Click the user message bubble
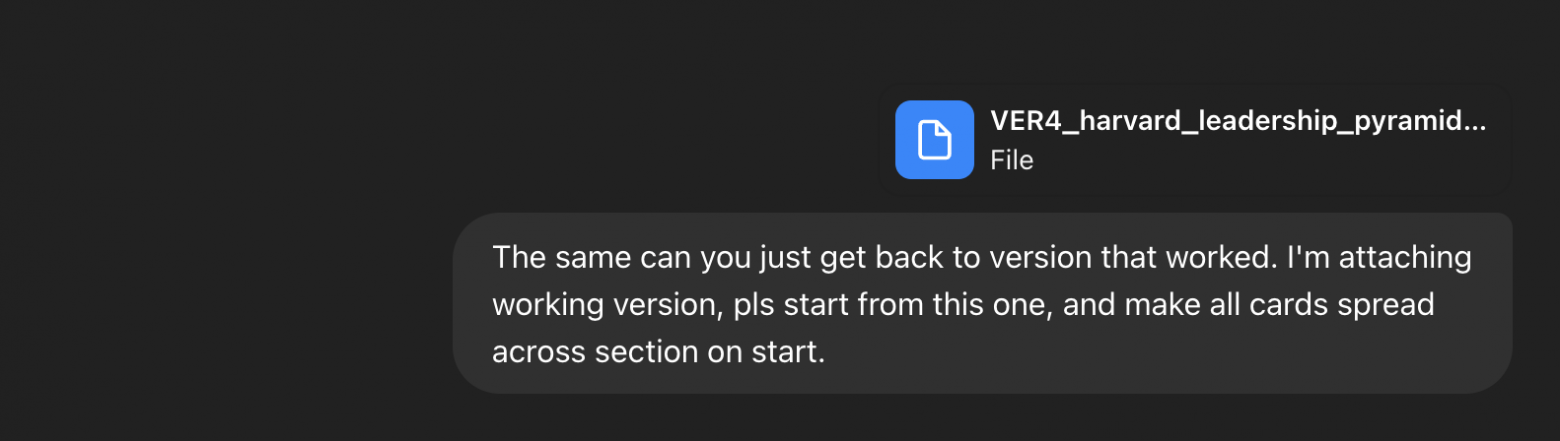This screenshot has height=441, width=1560. [x=982, y=303]
